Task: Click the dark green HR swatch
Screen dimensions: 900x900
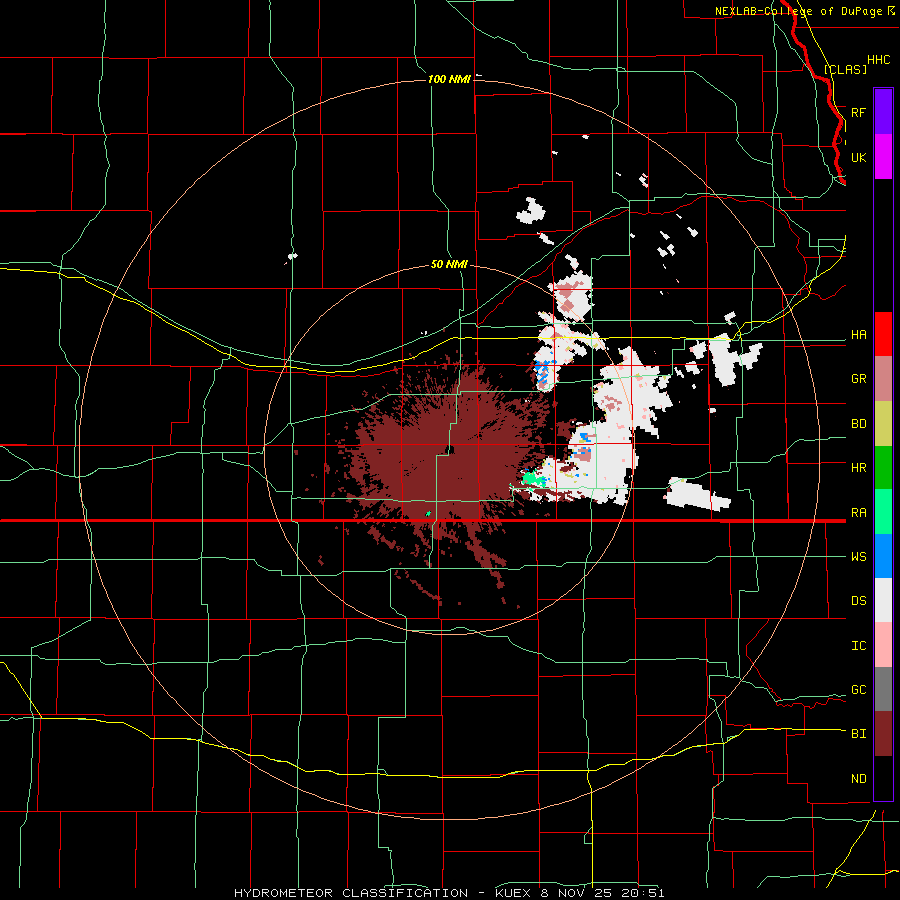Action: pyautogui.click(x=883, y=468)
